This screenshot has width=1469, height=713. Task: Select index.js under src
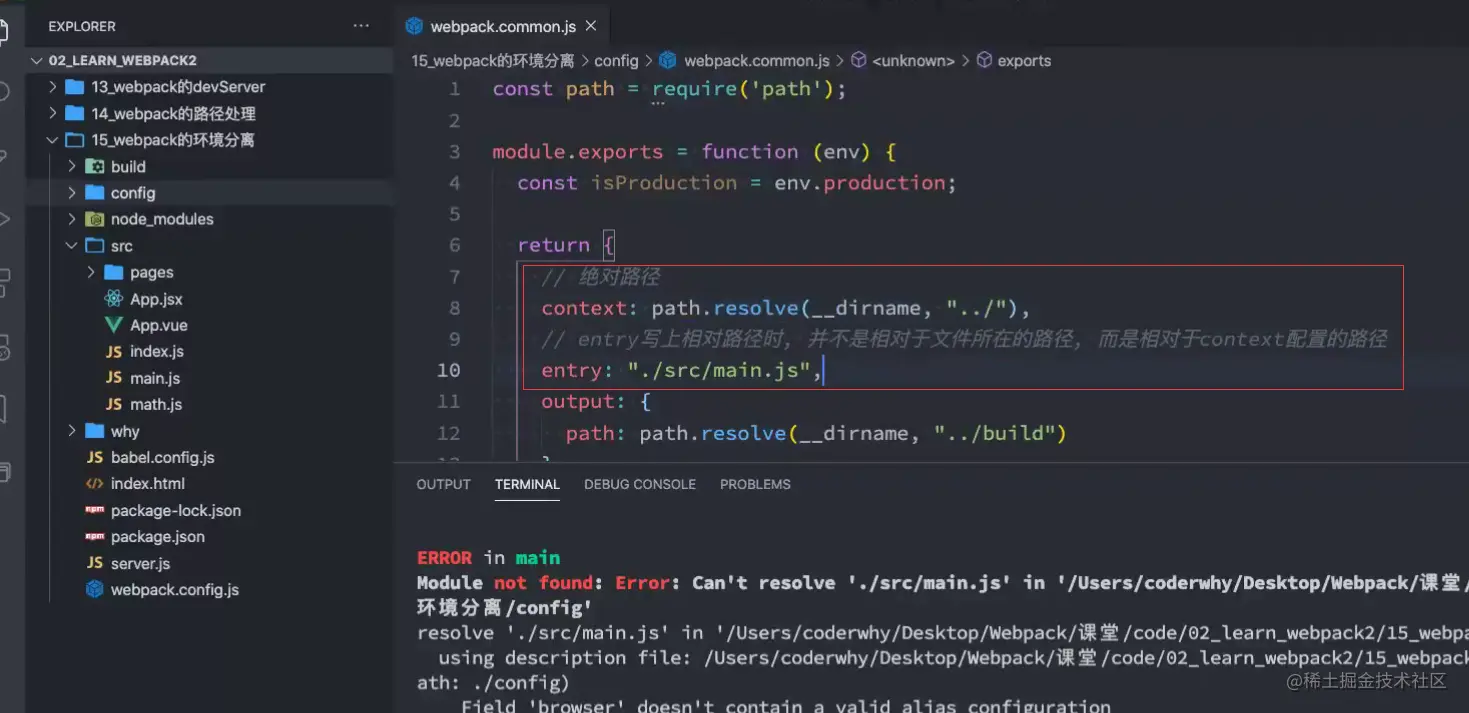tap(157, 352)
